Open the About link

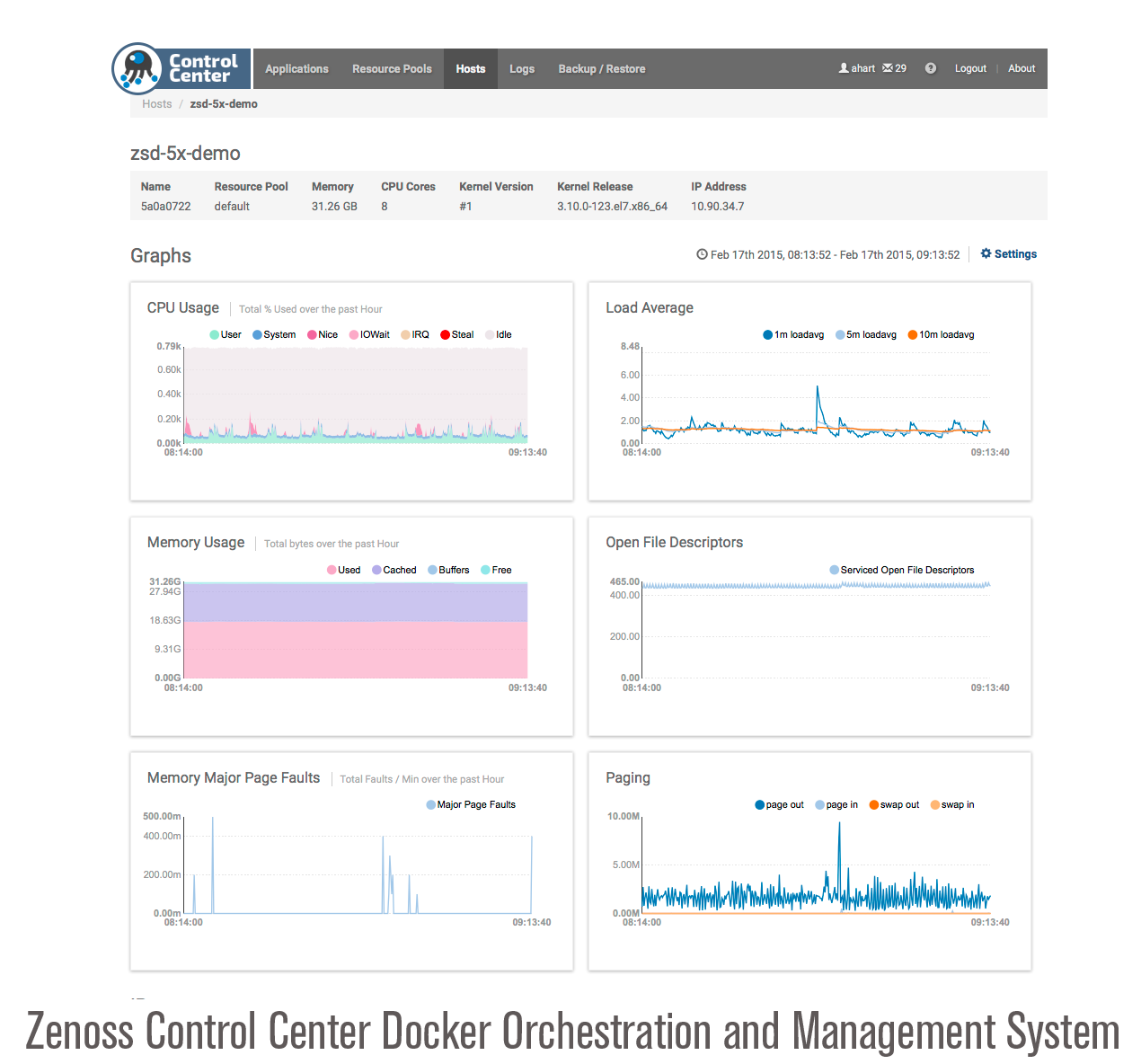[1022, 69]
